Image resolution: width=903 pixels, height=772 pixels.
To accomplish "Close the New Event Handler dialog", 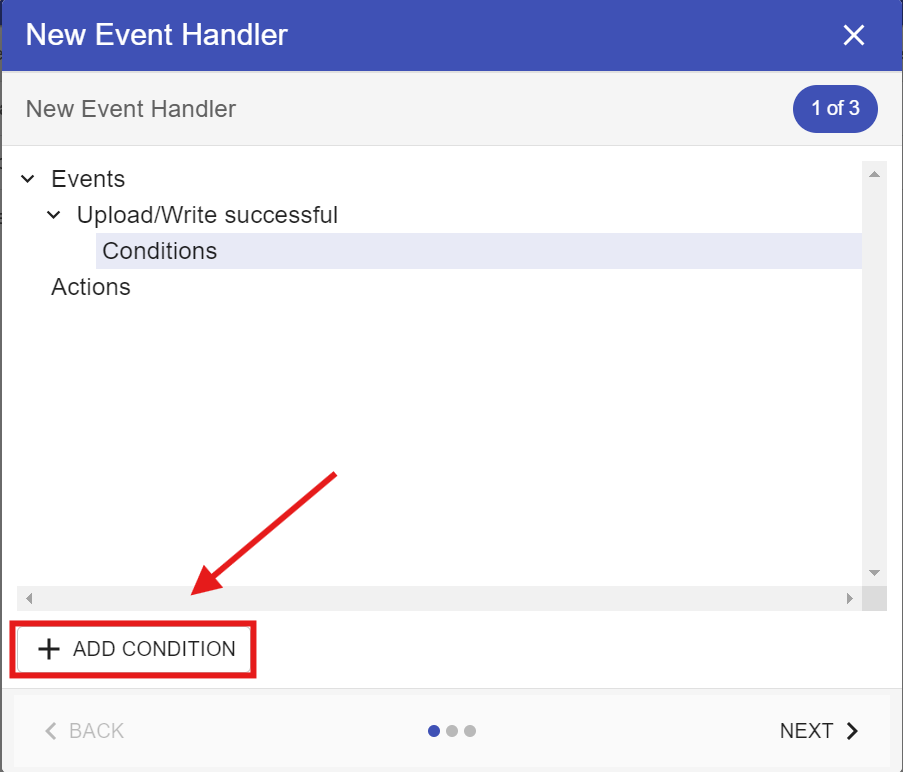I will pos(853,36).
